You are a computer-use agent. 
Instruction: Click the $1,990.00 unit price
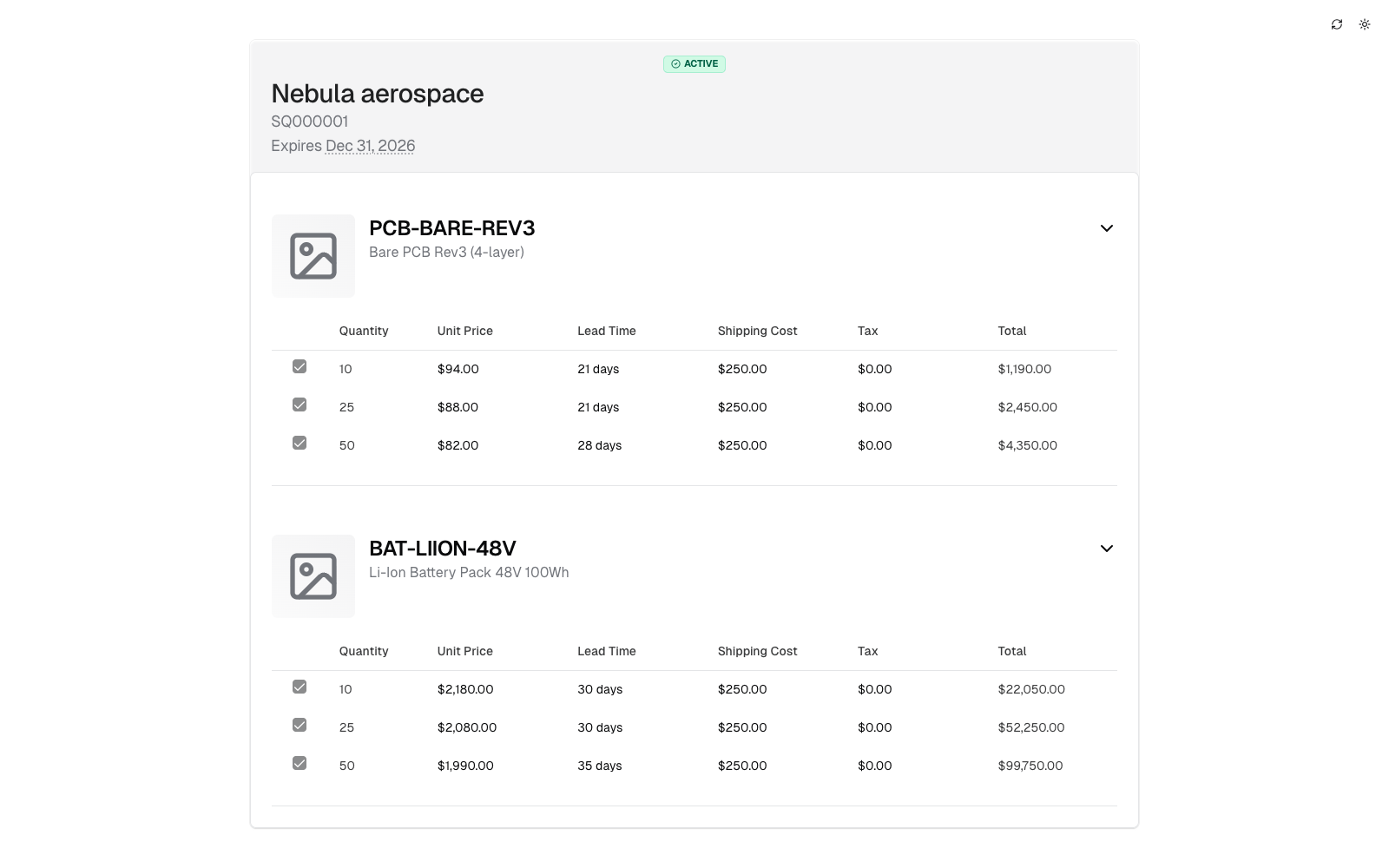tap(465, 766)
